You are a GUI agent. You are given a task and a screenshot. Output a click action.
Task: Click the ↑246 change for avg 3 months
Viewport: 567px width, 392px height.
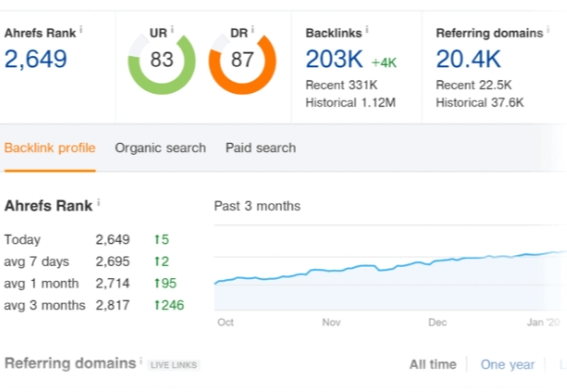169,306
